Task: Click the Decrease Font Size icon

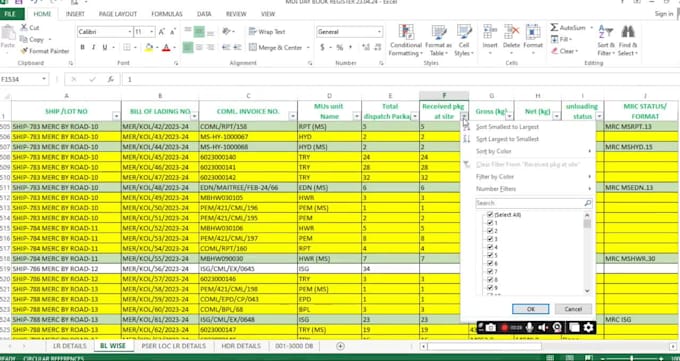Action: [x=173, y=32]
